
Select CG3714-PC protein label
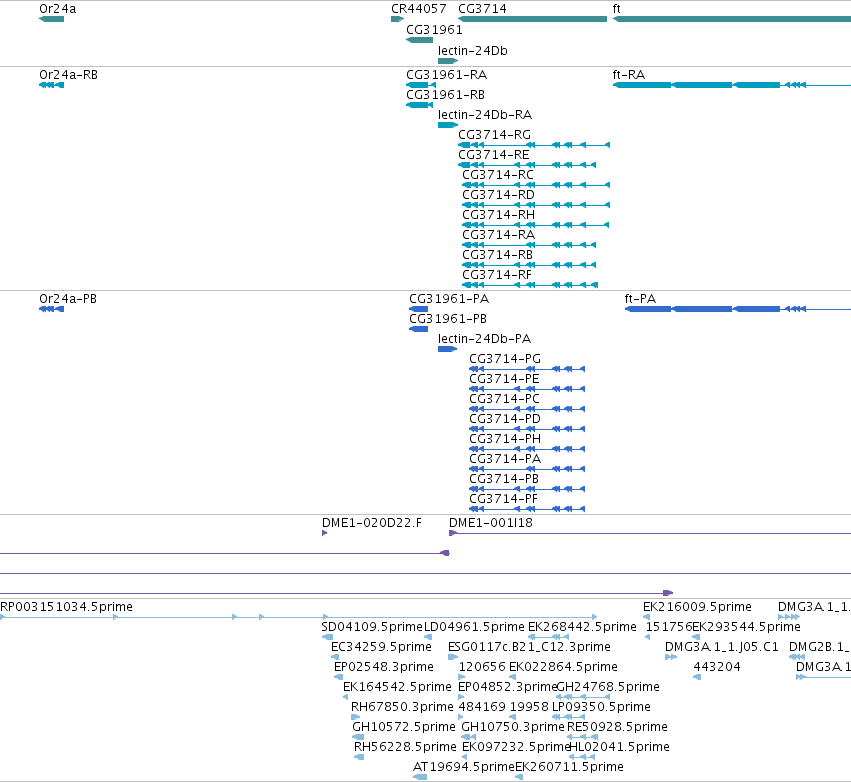pos(504,399)
